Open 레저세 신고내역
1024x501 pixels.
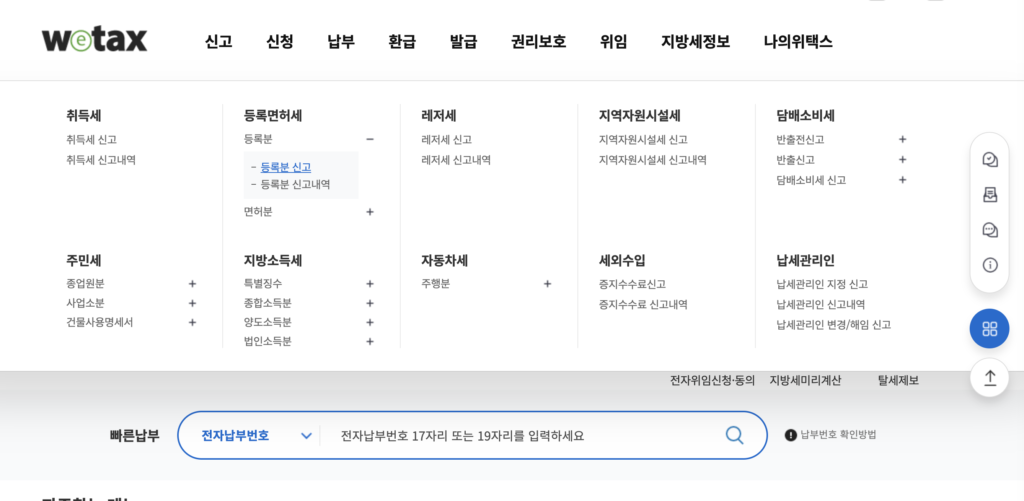(456, 159)
